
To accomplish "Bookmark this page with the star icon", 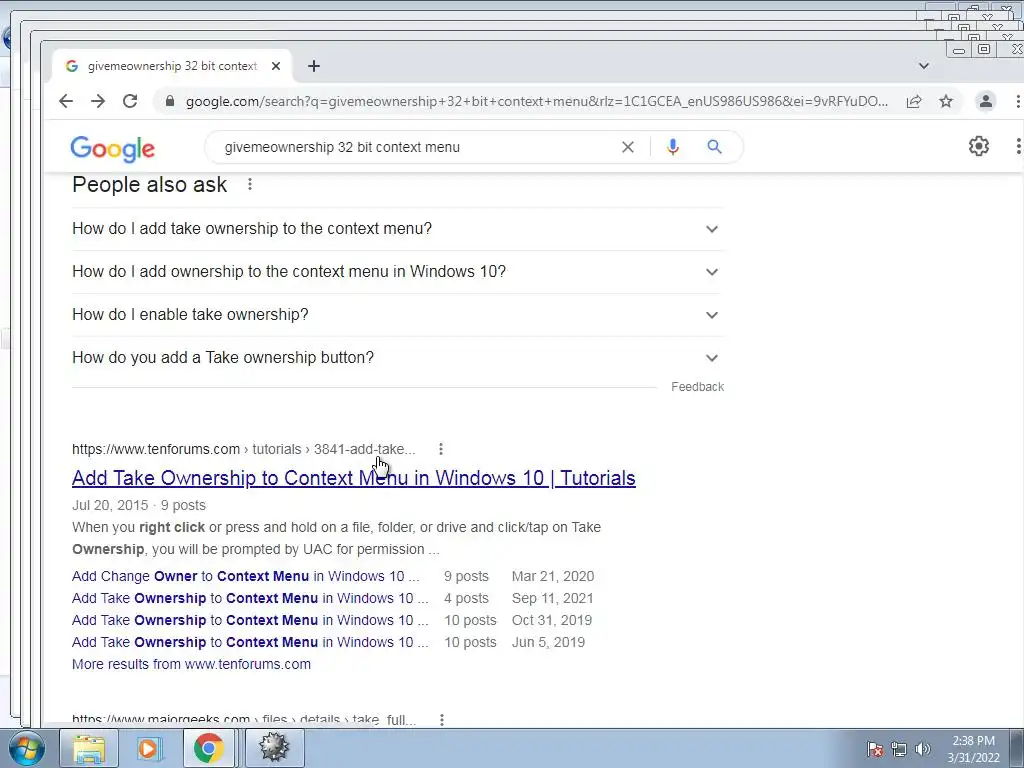I will tap(946, 101).
